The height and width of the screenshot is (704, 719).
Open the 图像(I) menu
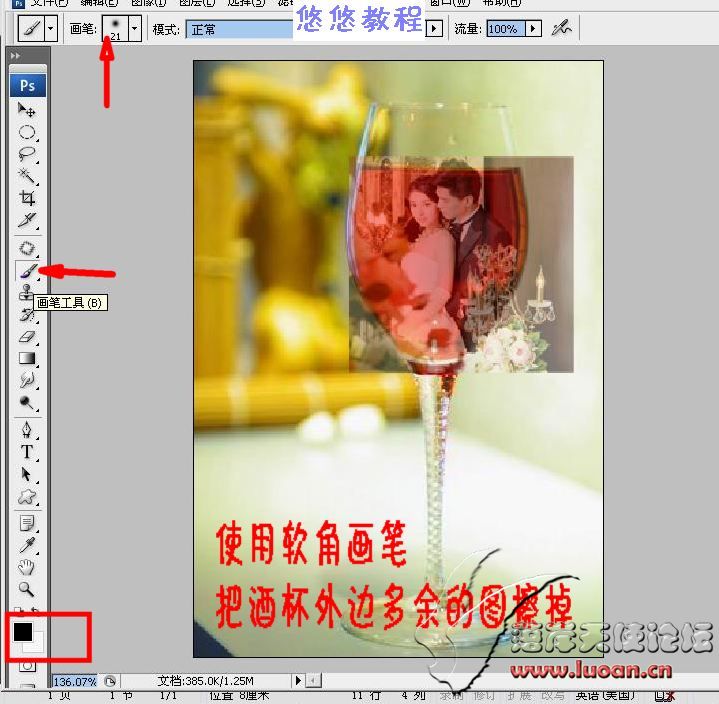click(x=148, y=3)
